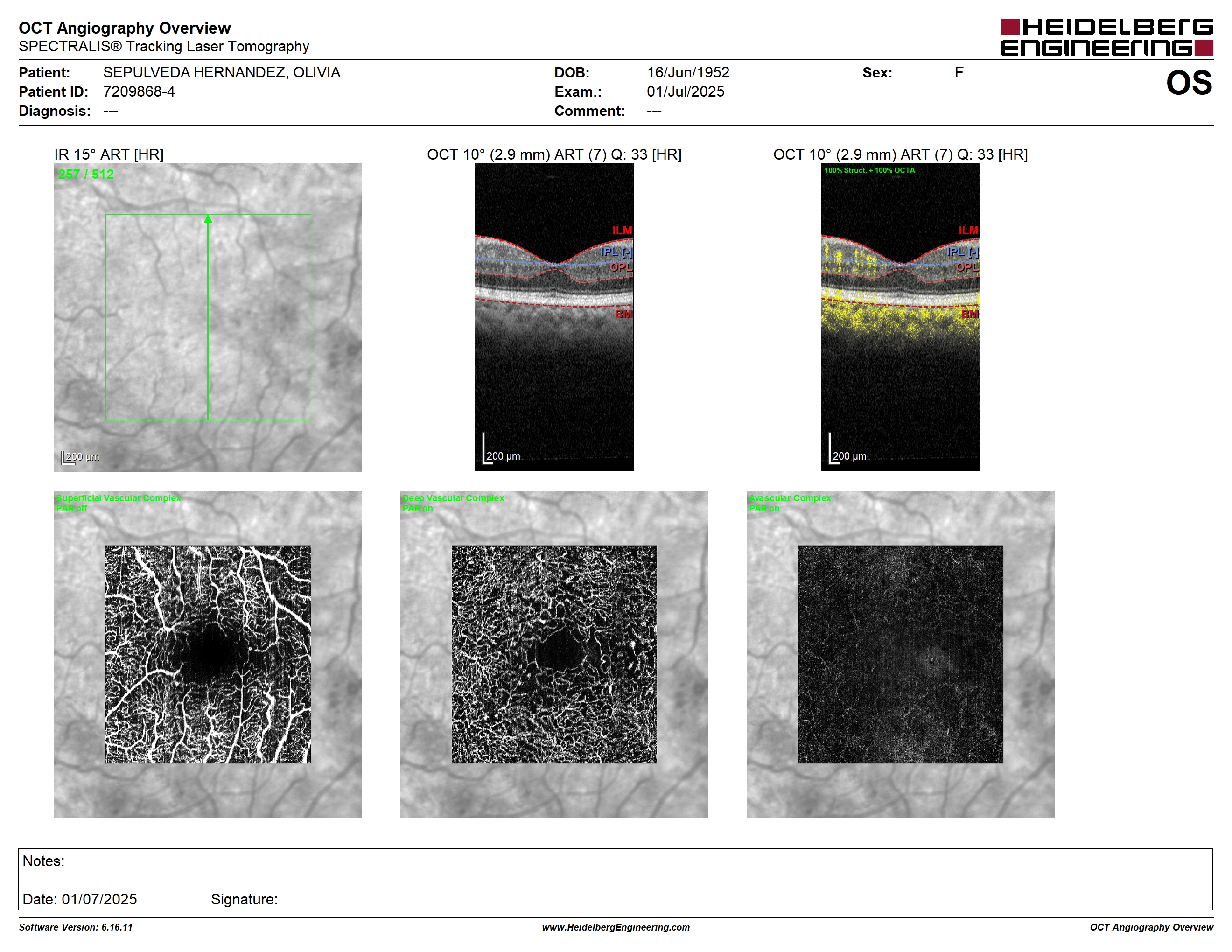The height and width of the screenshot is (952, 1232).
Task: Click the structural OCT B-scan image
Action: 554,317
